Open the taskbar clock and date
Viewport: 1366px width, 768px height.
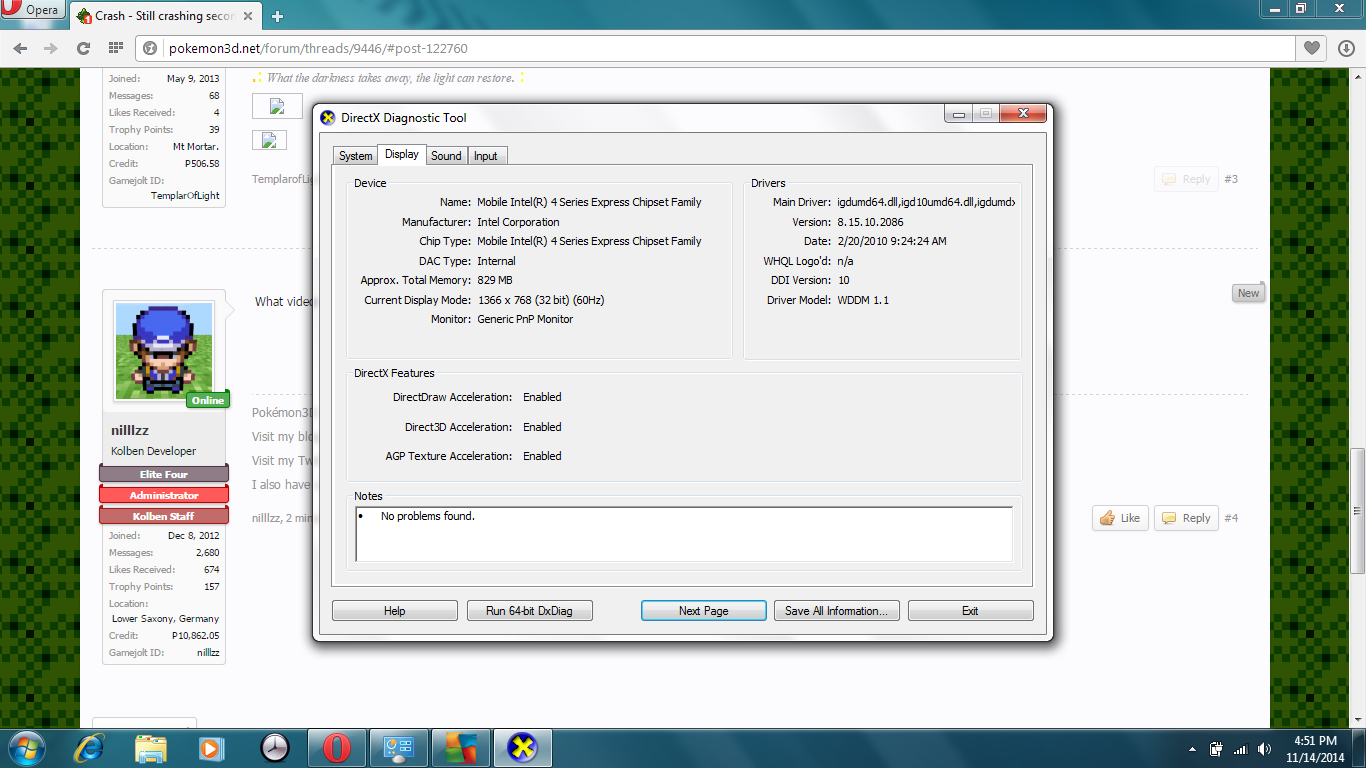pos(1314,749)
